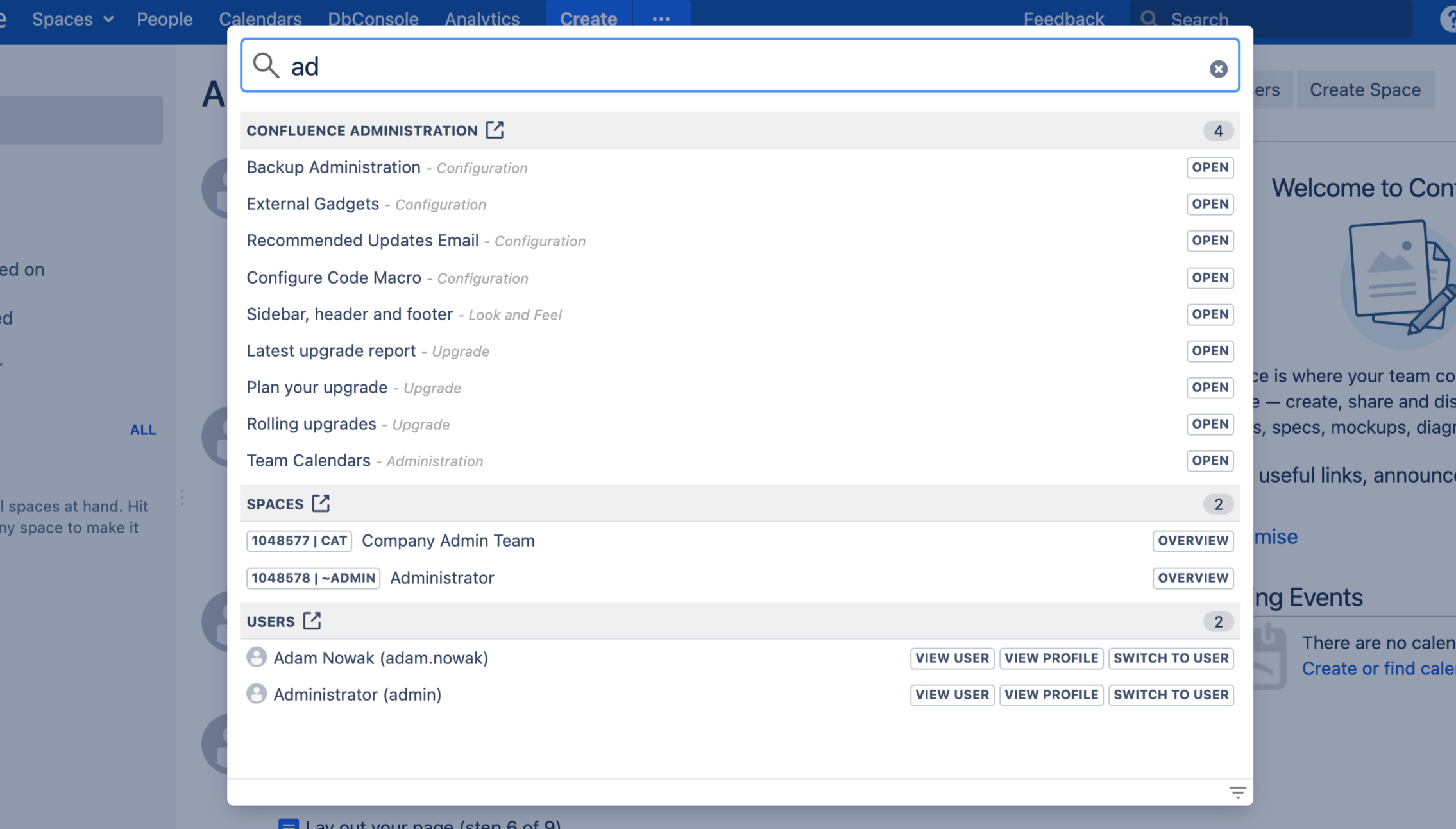Image resolution: width=1456 pixels, height=829 pixels.
Task: Click the filter icon at the dialog bottom
Action: (1237, 792)
